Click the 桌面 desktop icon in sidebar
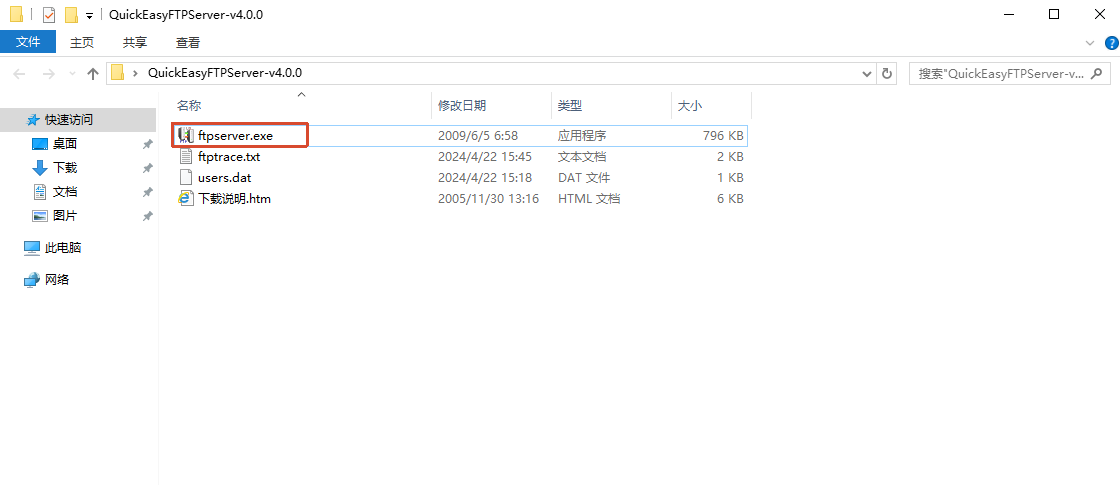The width and height of the screenshot is (1120, 485). pos(40,144)
